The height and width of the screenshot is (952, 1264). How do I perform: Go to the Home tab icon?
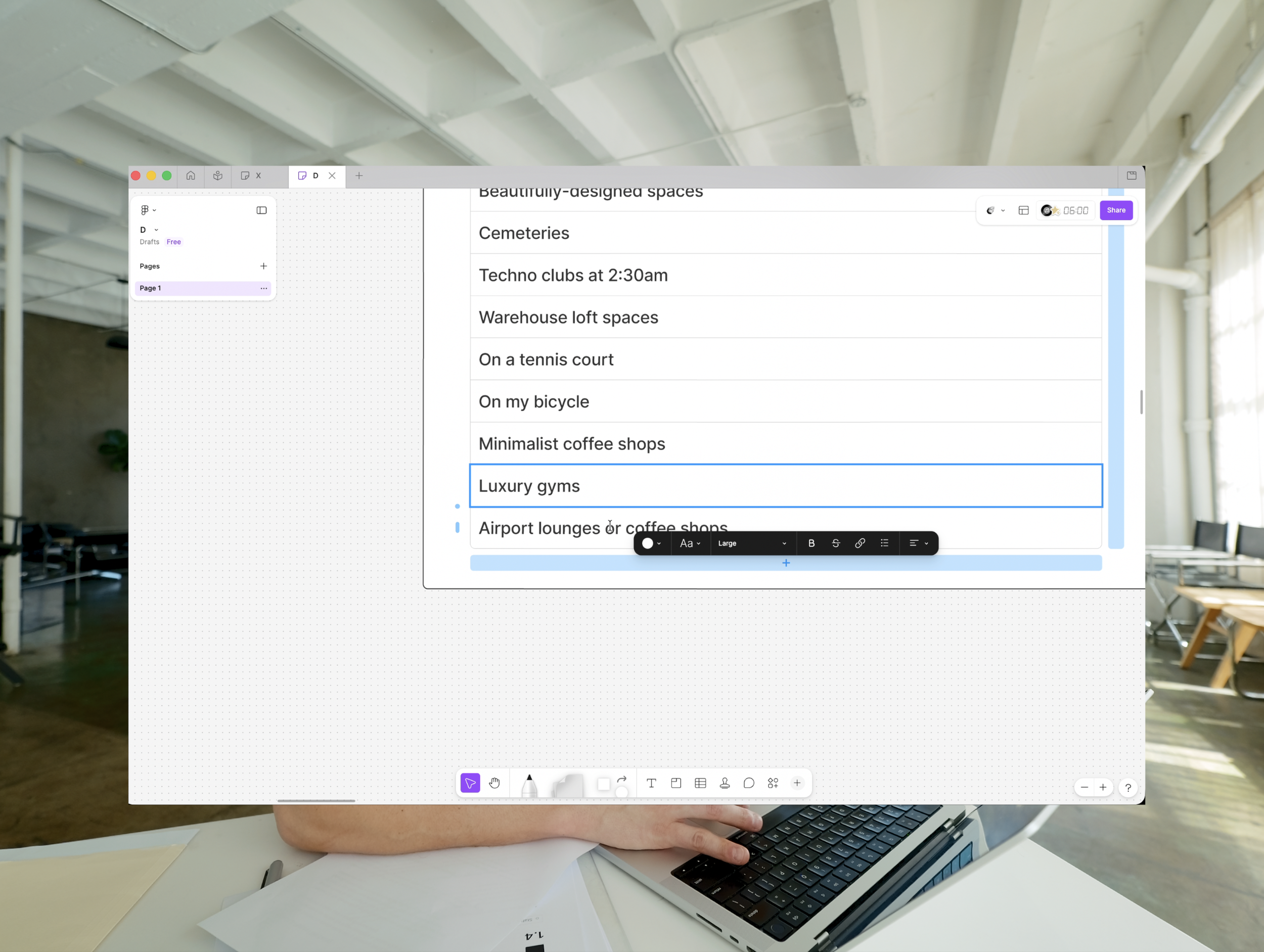[x=191, y=176]
